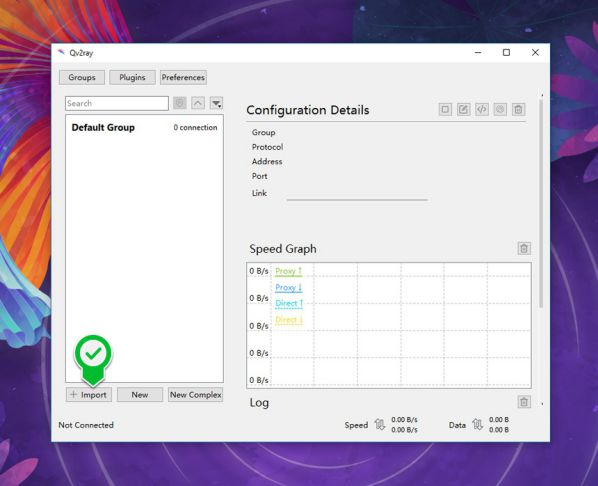The width and height of the screenshot is (598, 486).
Task: Close the Qv2ray window
Action: click(535, 53)
